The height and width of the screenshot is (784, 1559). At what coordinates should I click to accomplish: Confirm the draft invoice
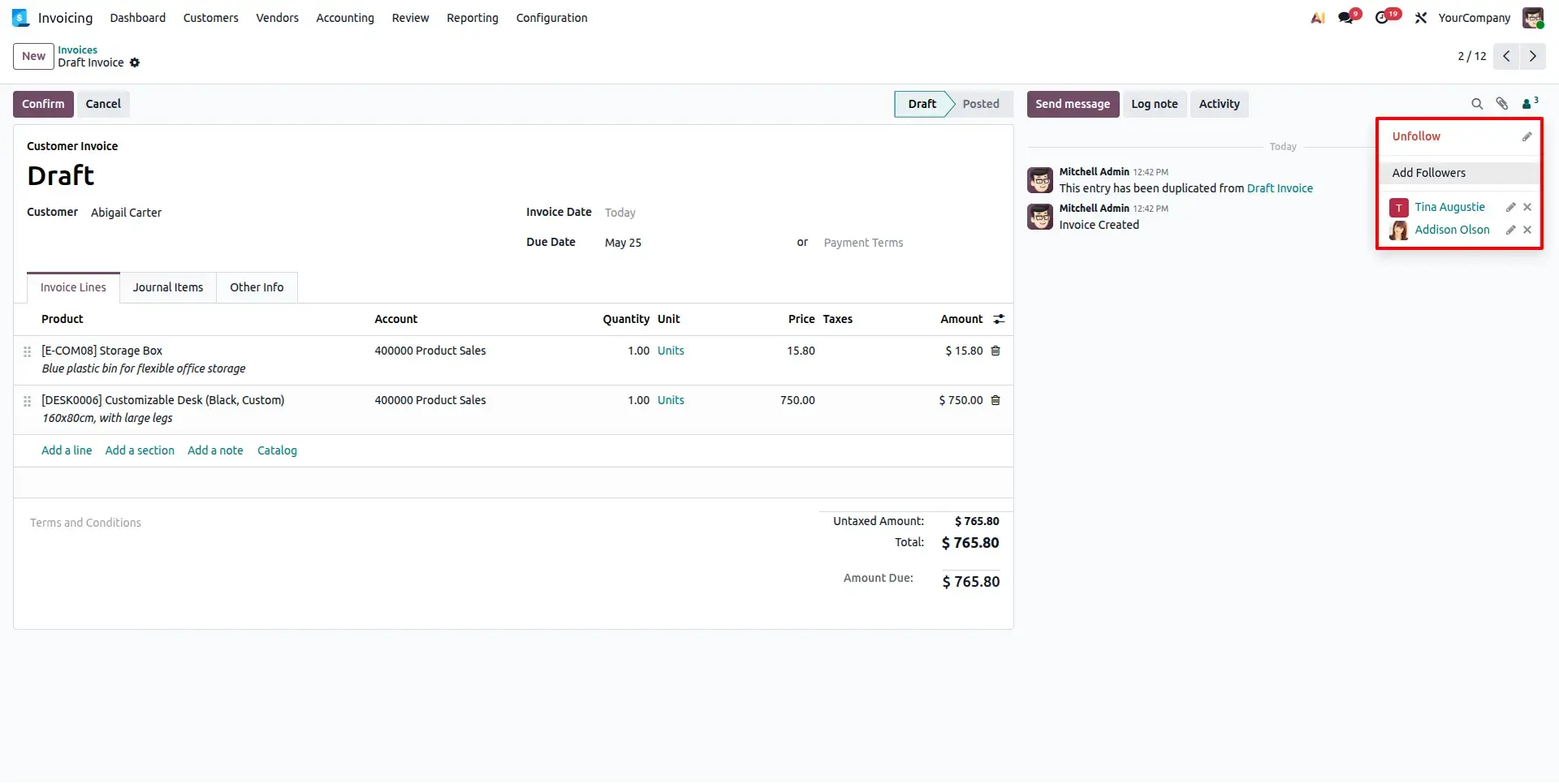43,104
